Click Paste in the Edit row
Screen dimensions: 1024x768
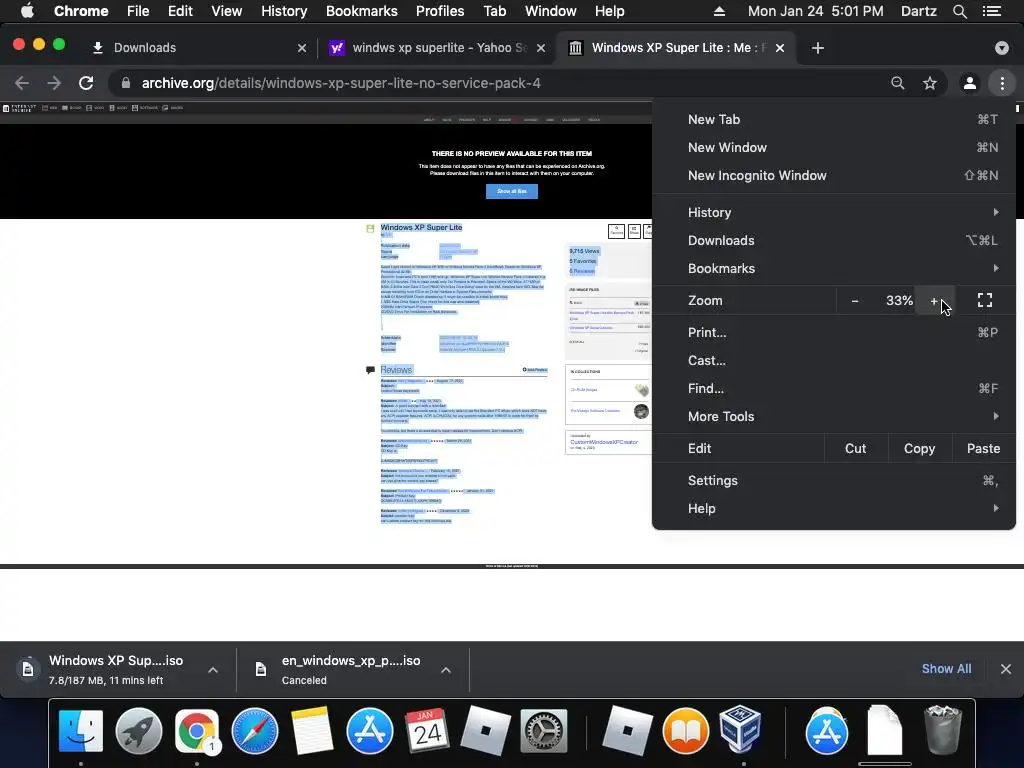tap(984, 449)
